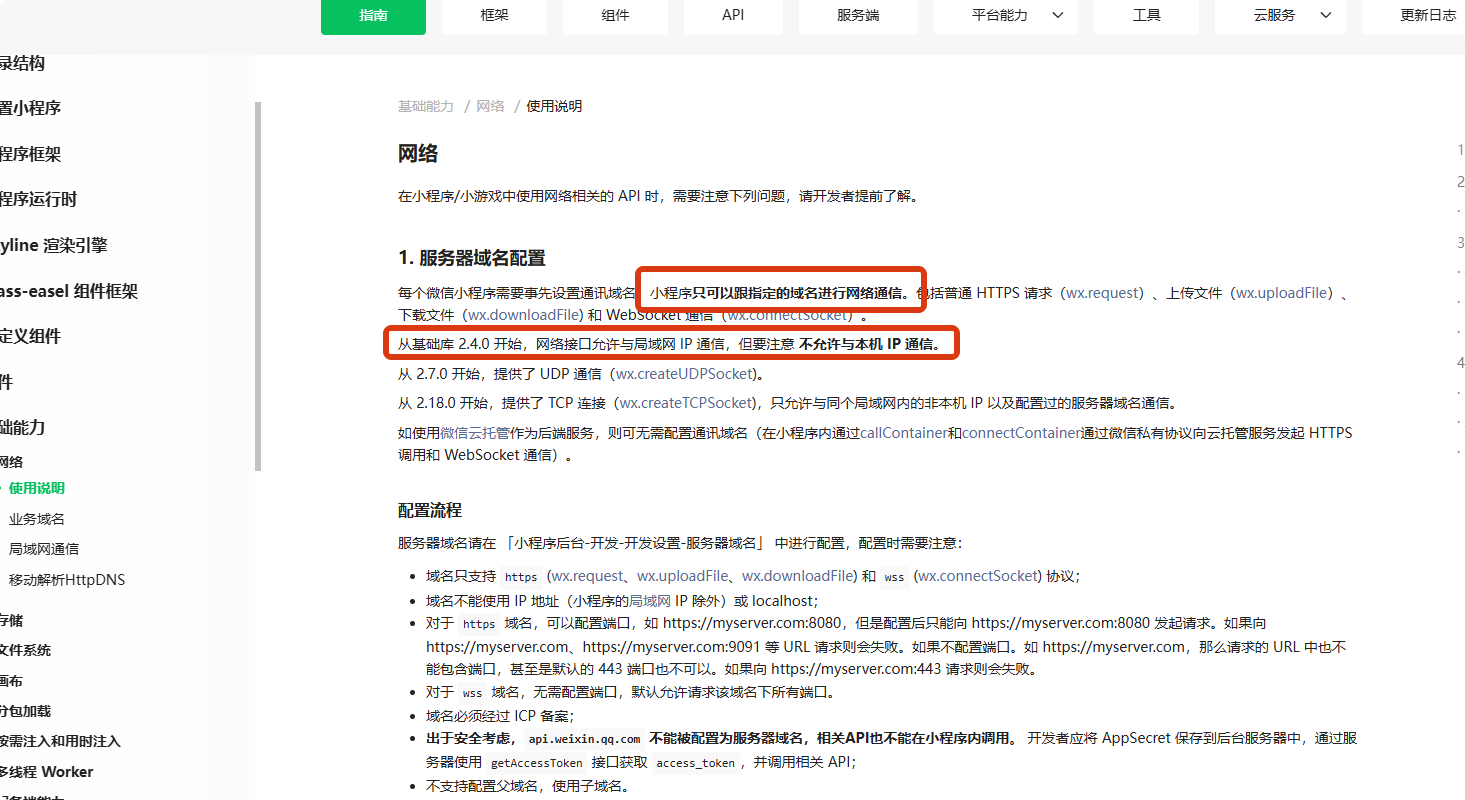Click wx.uploadFile link in bullet list
The height and width of the screenshot is (800, 1465).
click(683, 576)
